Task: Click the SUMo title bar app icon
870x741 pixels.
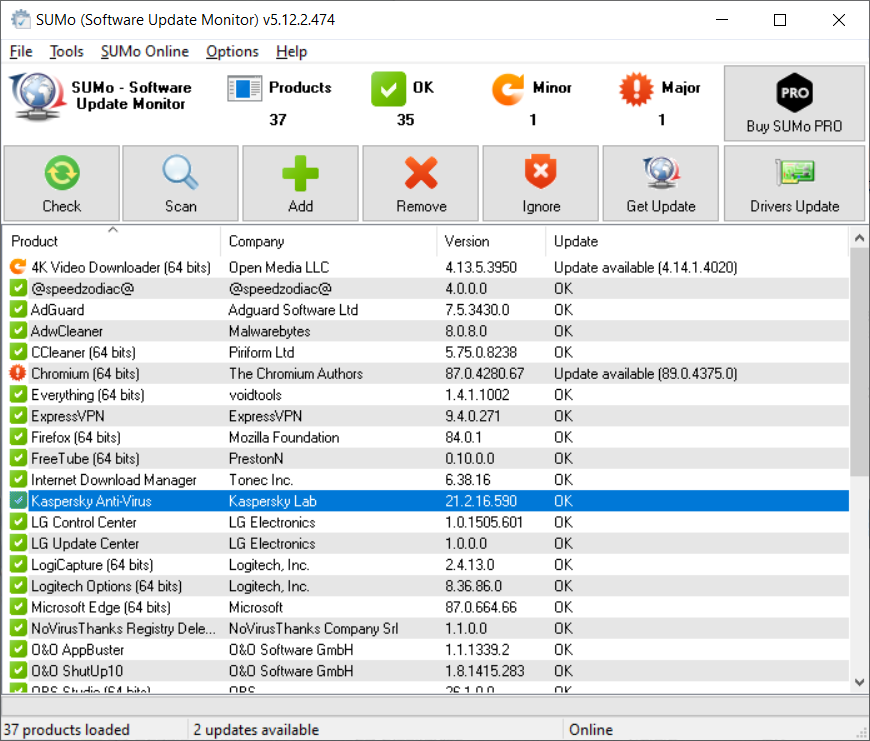Action: (x=21, y=19)
